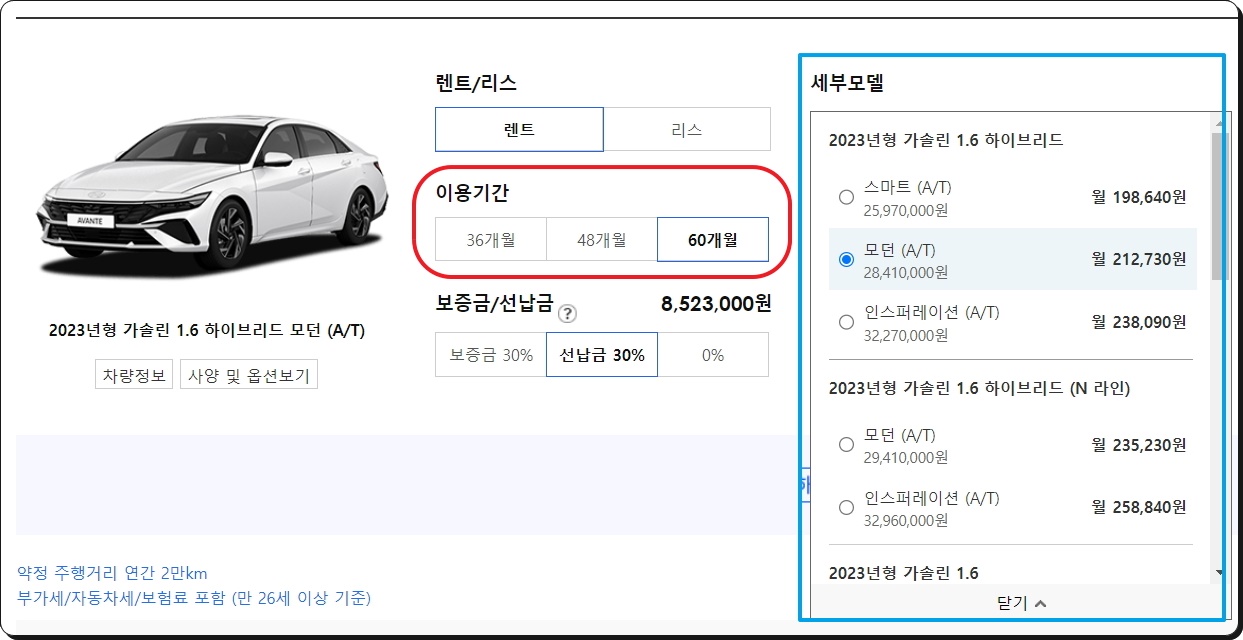Click the 이용기간 section label
The height and width of the screenshot is (640, 1243).
(x=472, y=192)
